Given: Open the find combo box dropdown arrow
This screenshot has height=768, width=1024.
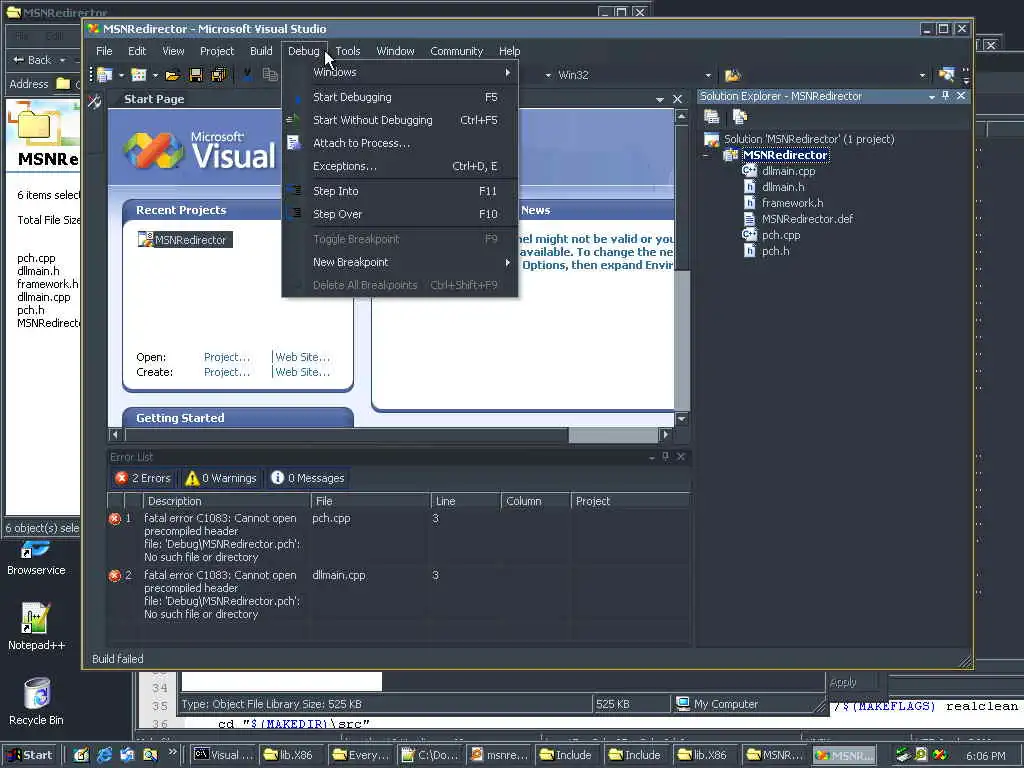Looking at the screenshot, I should pos(922,76).
